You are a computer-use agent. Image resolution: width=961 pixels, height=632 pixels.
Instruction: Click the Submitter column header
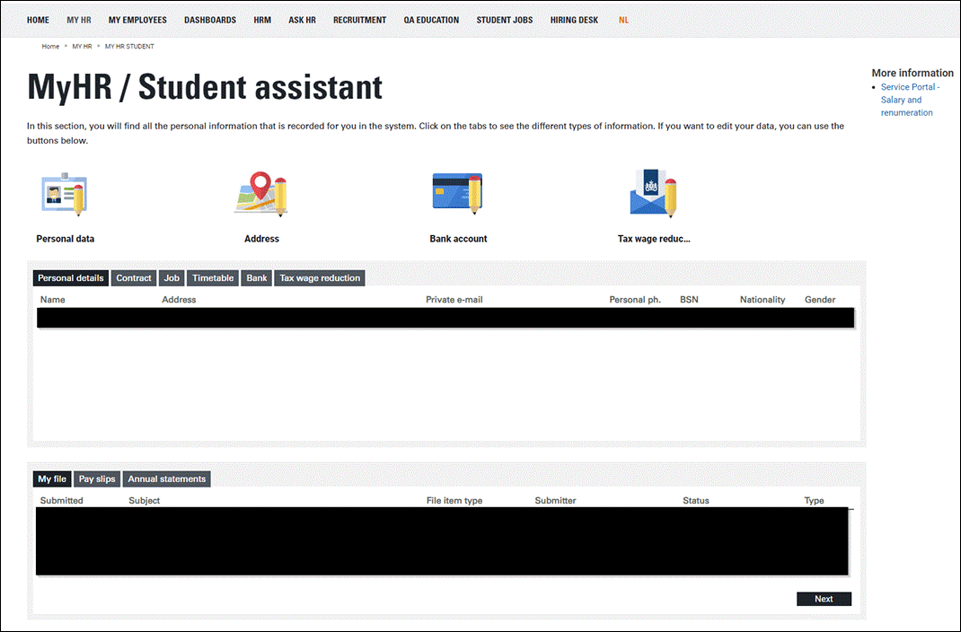(x=555, y=501)
